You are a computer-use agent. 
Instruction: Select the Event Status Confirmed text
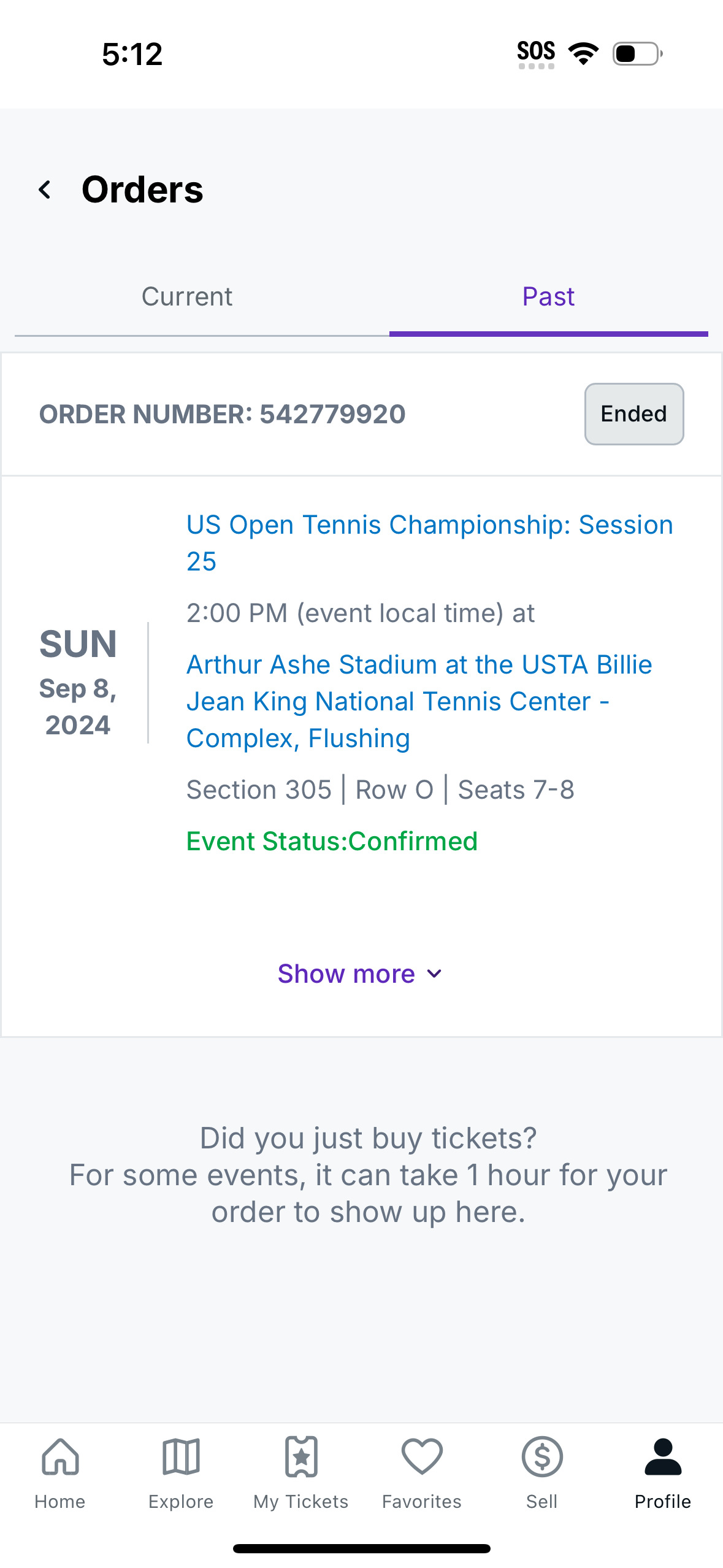point(332,841)
